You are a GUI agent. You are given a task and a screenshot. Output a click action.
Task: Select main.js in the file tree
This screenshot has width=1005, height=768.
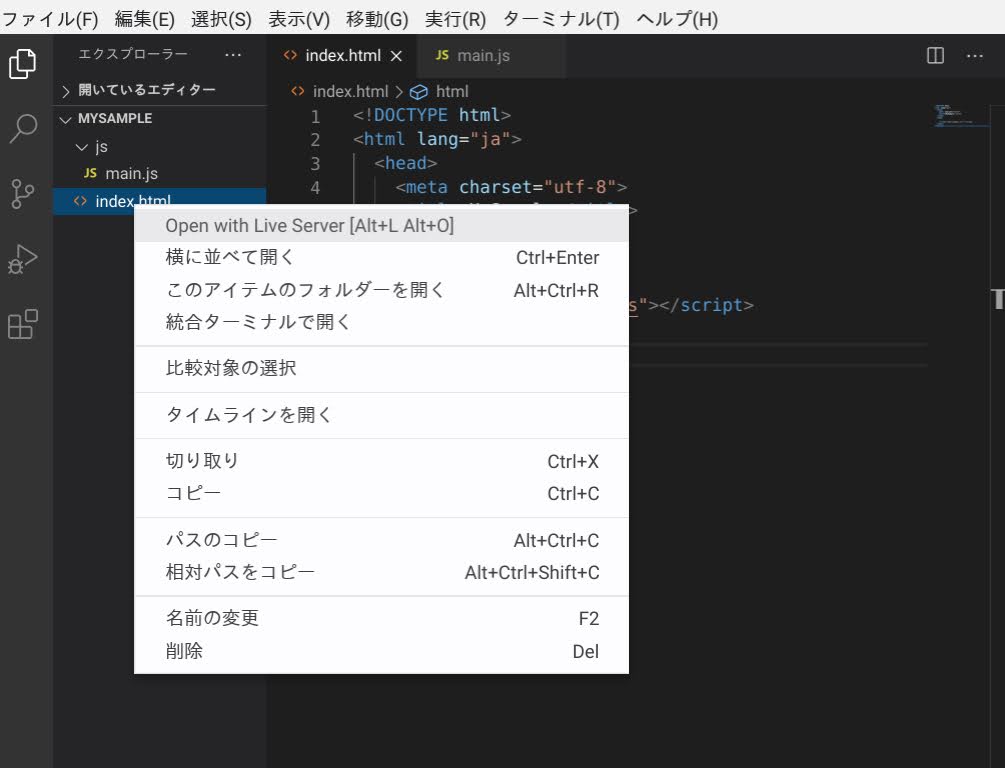coord(160,174)
